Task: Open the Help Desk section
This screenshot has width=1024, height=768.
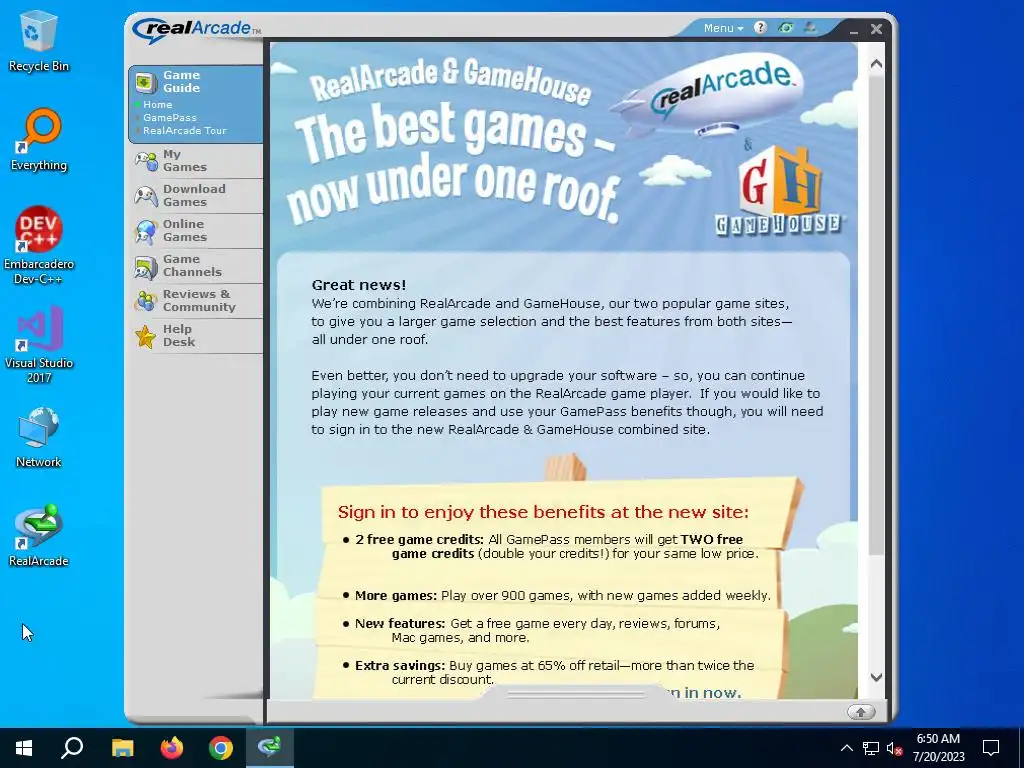Action: point(179,336)
